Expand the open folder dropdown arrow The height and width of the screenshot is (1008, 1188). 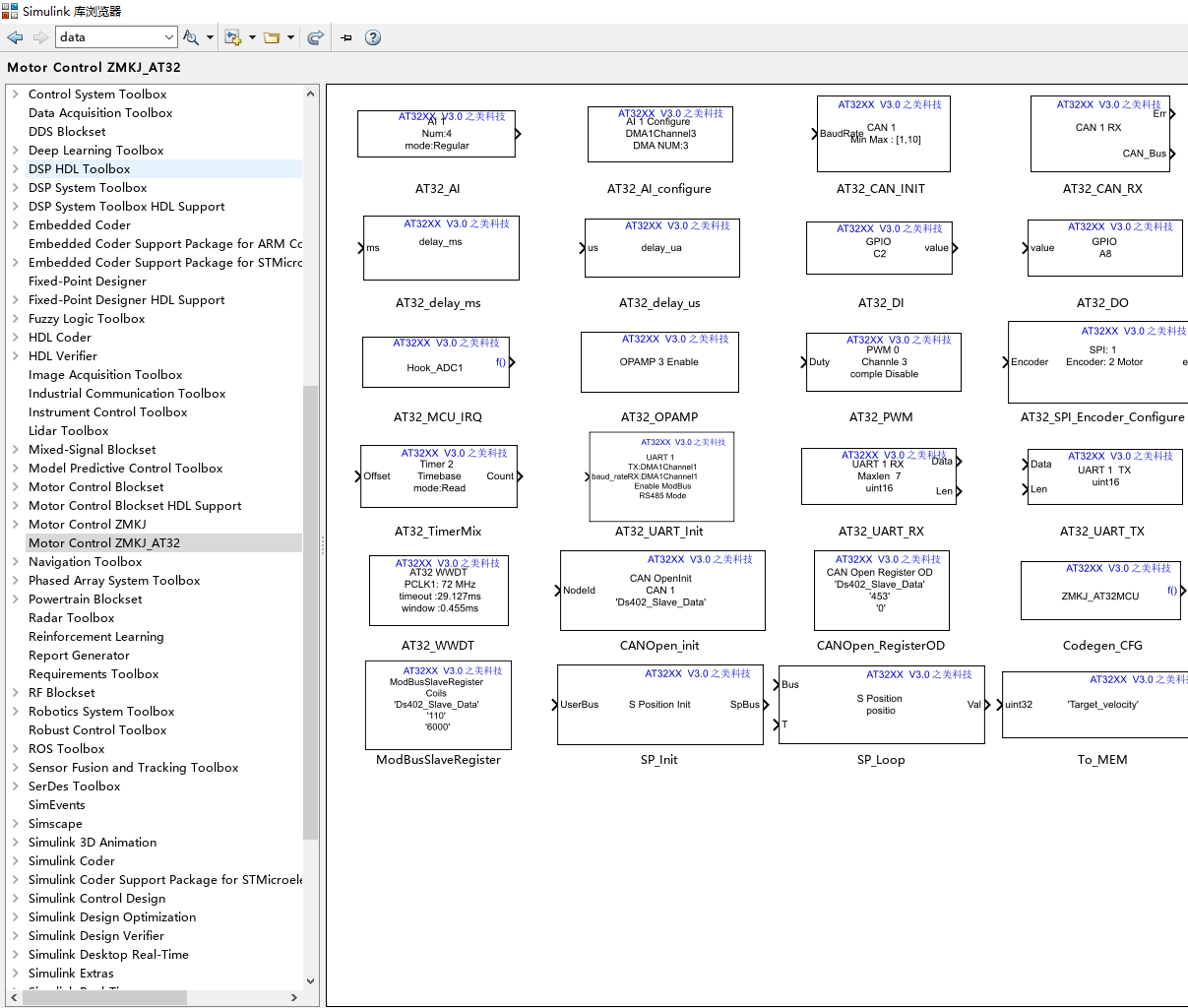click(290, 37)
